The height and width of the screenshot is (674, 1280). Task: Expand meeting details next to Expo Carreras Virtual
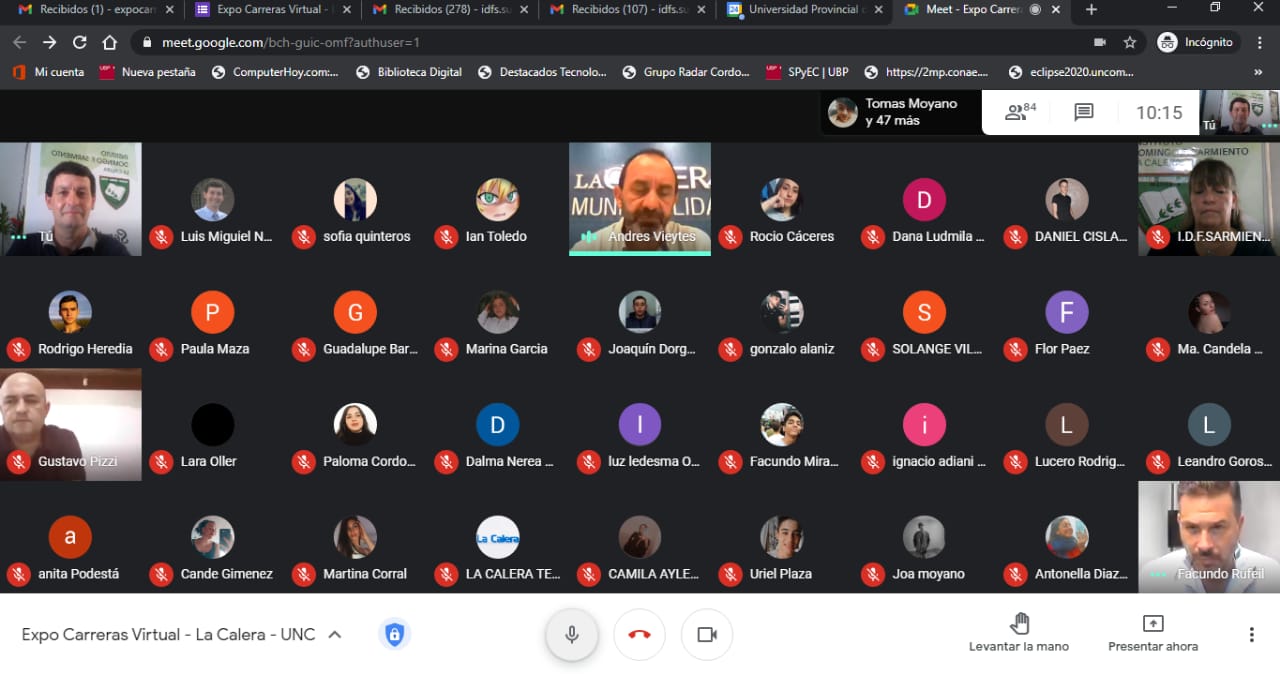[334, 635]
